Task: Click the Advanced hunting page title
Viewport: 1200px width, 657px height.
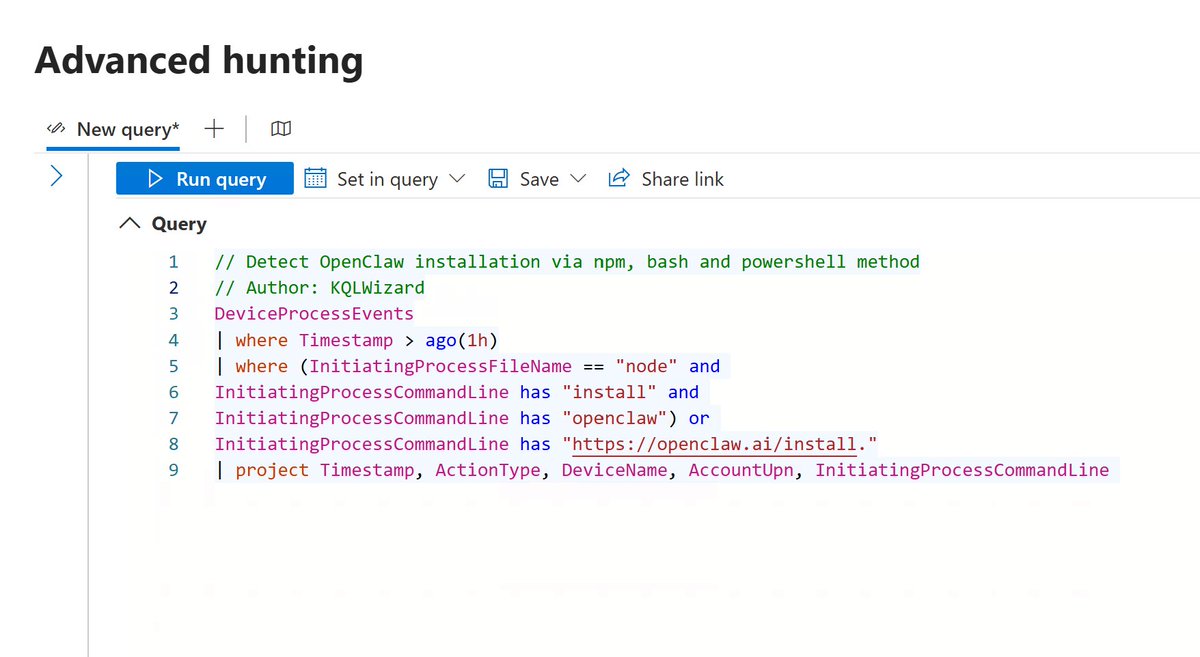Action: click(199, 61)
